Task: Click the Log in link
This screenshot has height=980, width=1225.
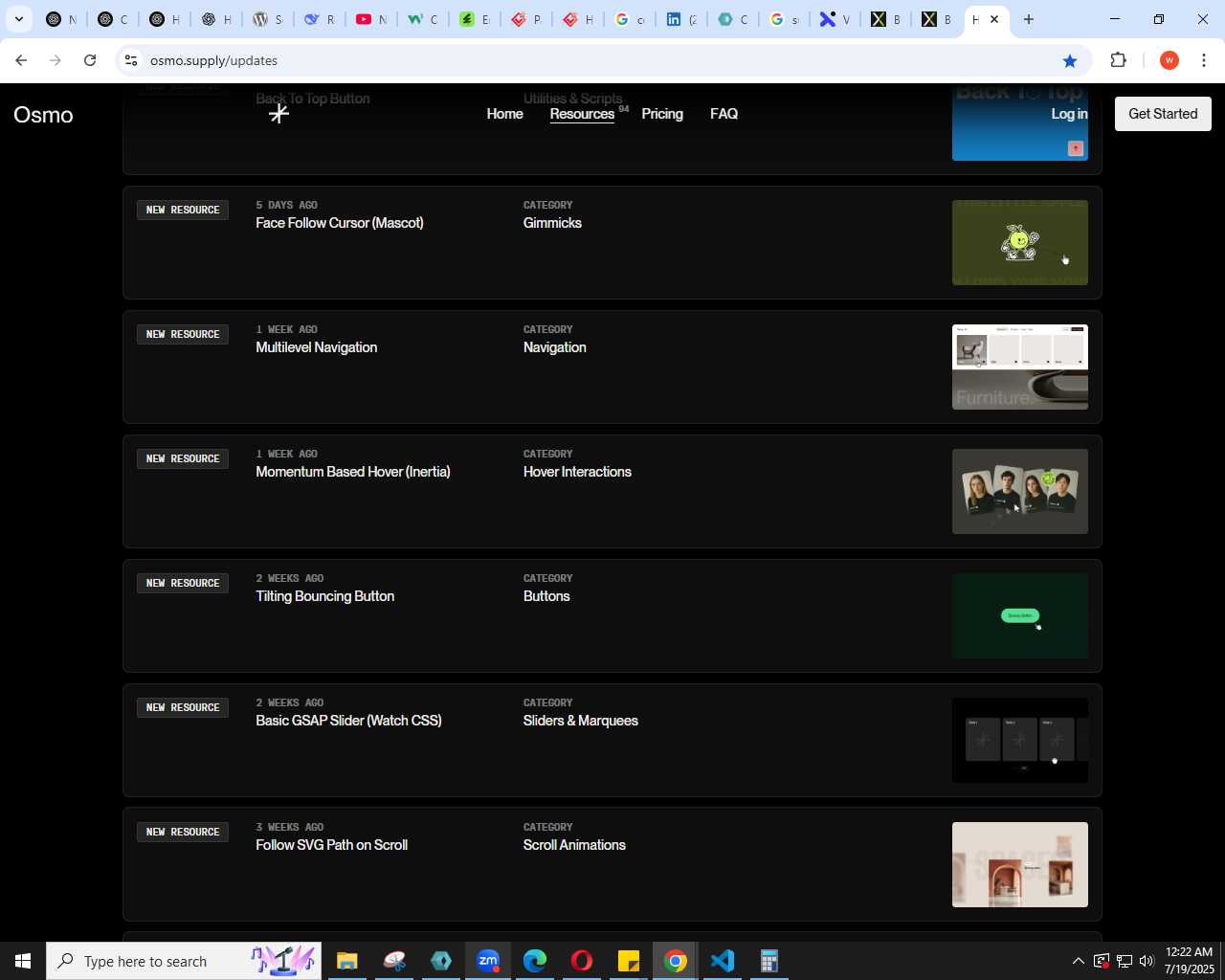Action: point(1069,114)
